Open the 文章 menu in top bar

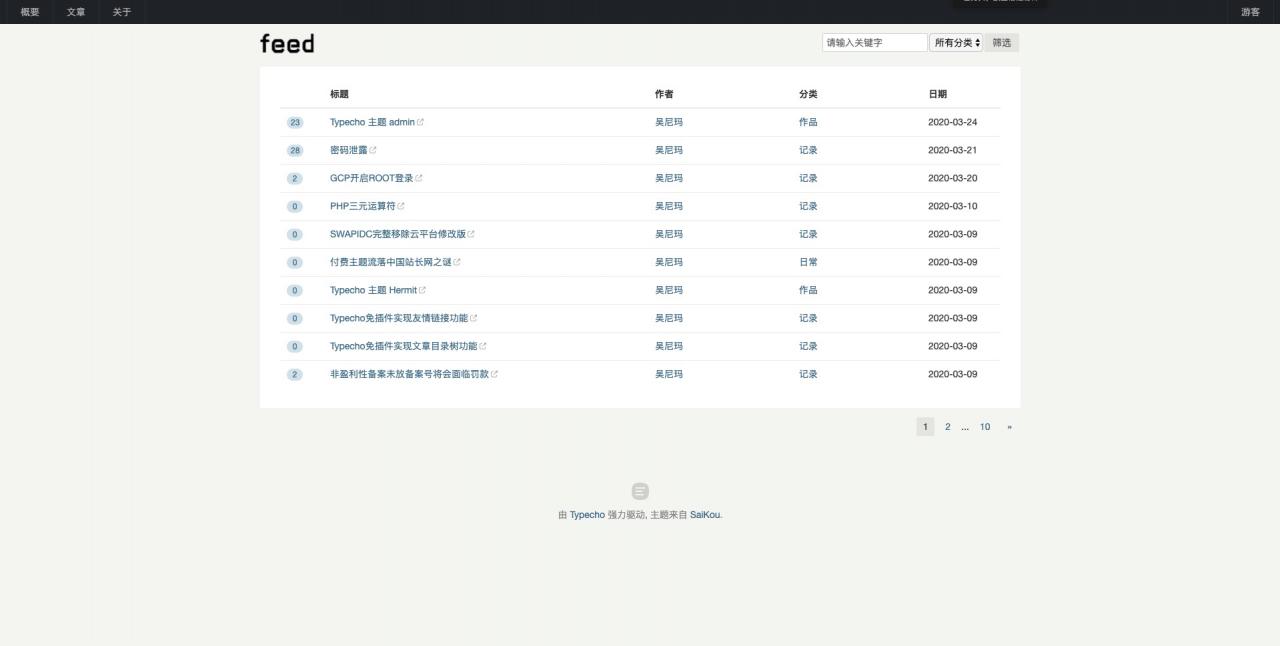click(x=76, y=12)
